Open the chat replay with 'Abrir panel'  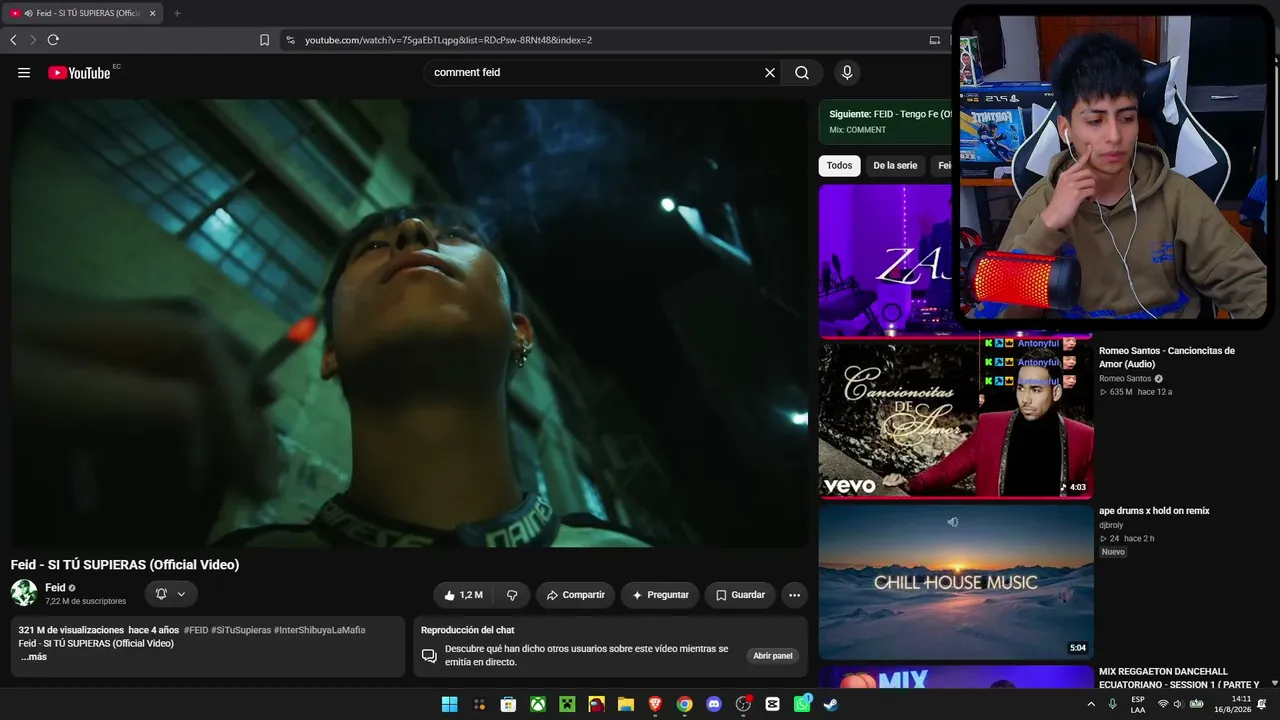pyautogui.click(x=773, y=656)
